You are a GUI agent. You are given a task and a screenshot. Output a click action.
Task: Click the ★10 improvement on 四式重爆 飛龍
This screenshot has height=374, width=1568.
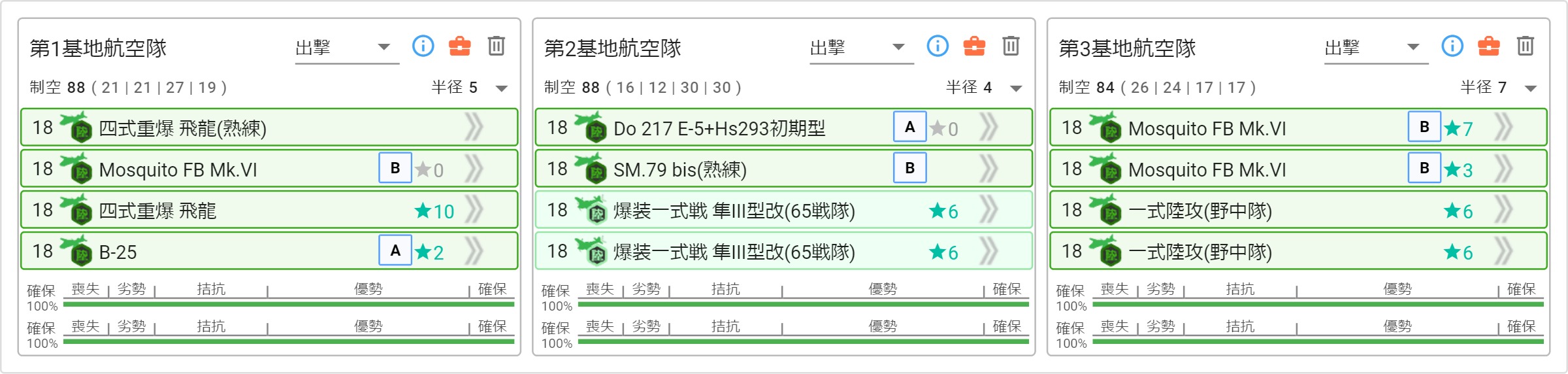click(x=435, y=211)
